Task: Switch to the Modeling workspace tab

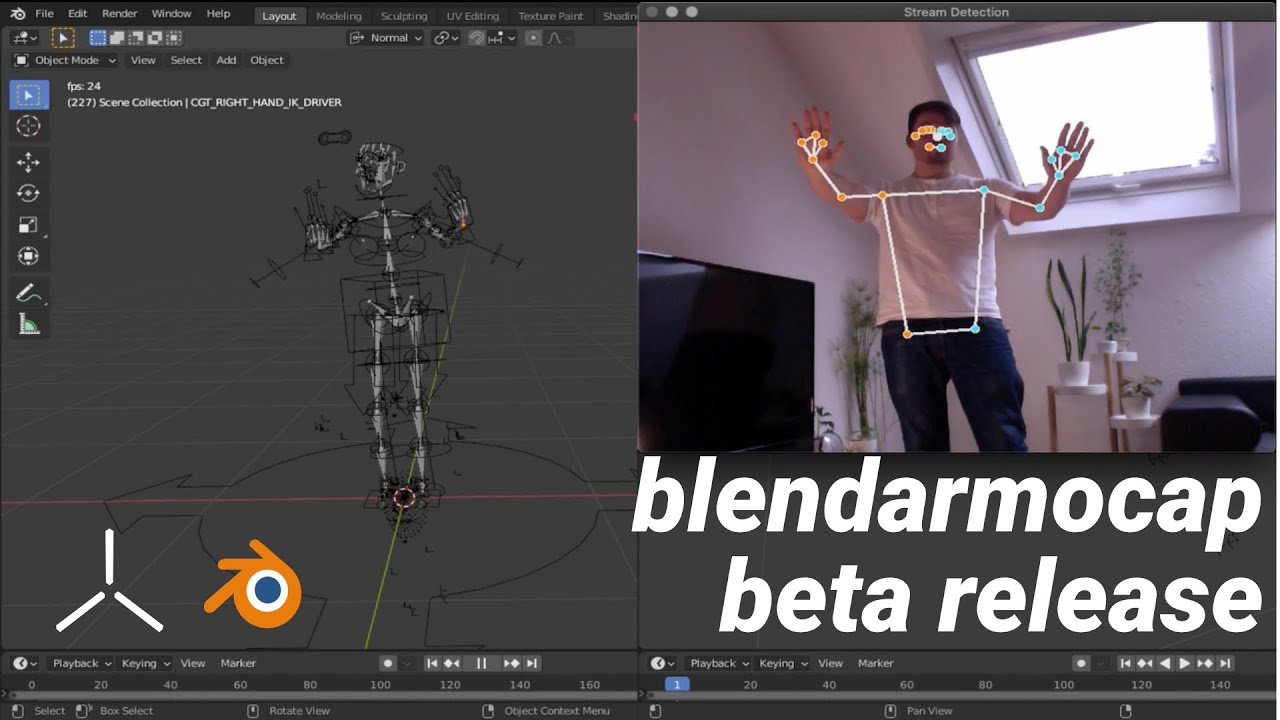Action: click(339, 15)
